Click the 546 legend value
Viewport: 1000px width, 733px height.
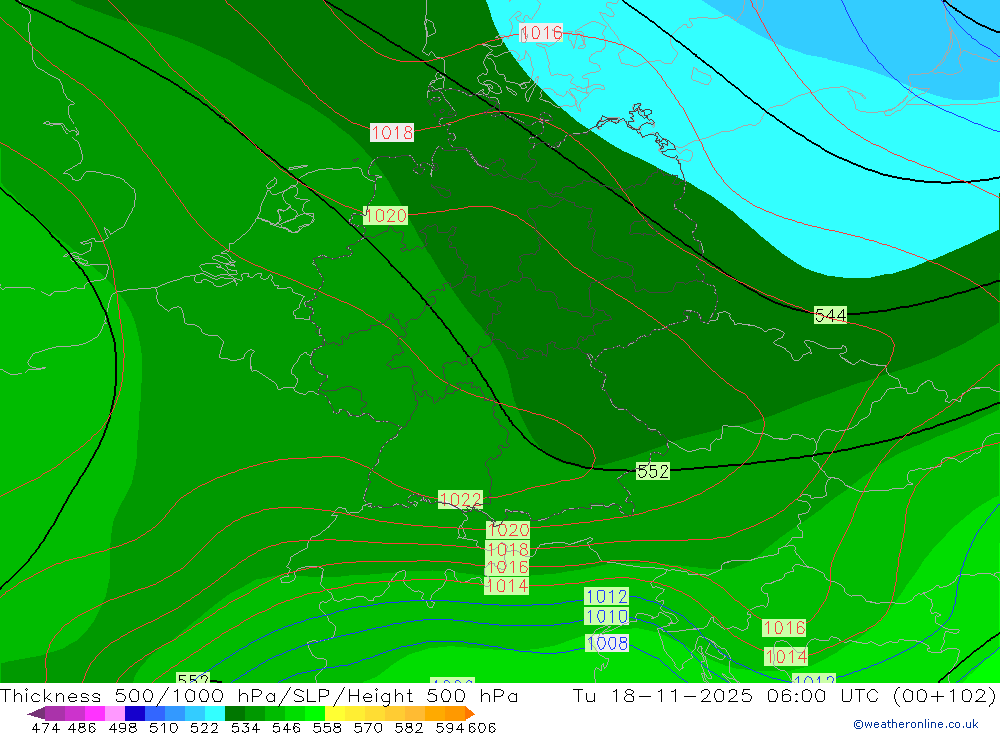[x=286, y=728]
